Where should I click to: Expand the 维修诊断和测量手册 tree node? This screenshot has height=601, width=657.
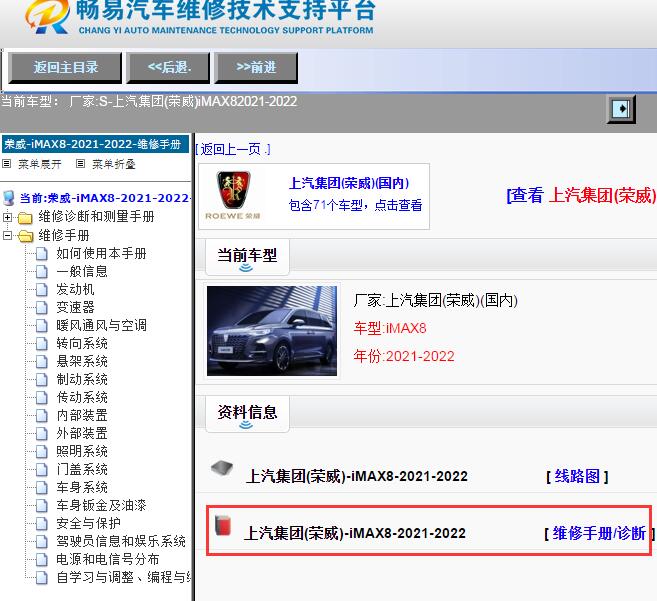tap(7, 217)
